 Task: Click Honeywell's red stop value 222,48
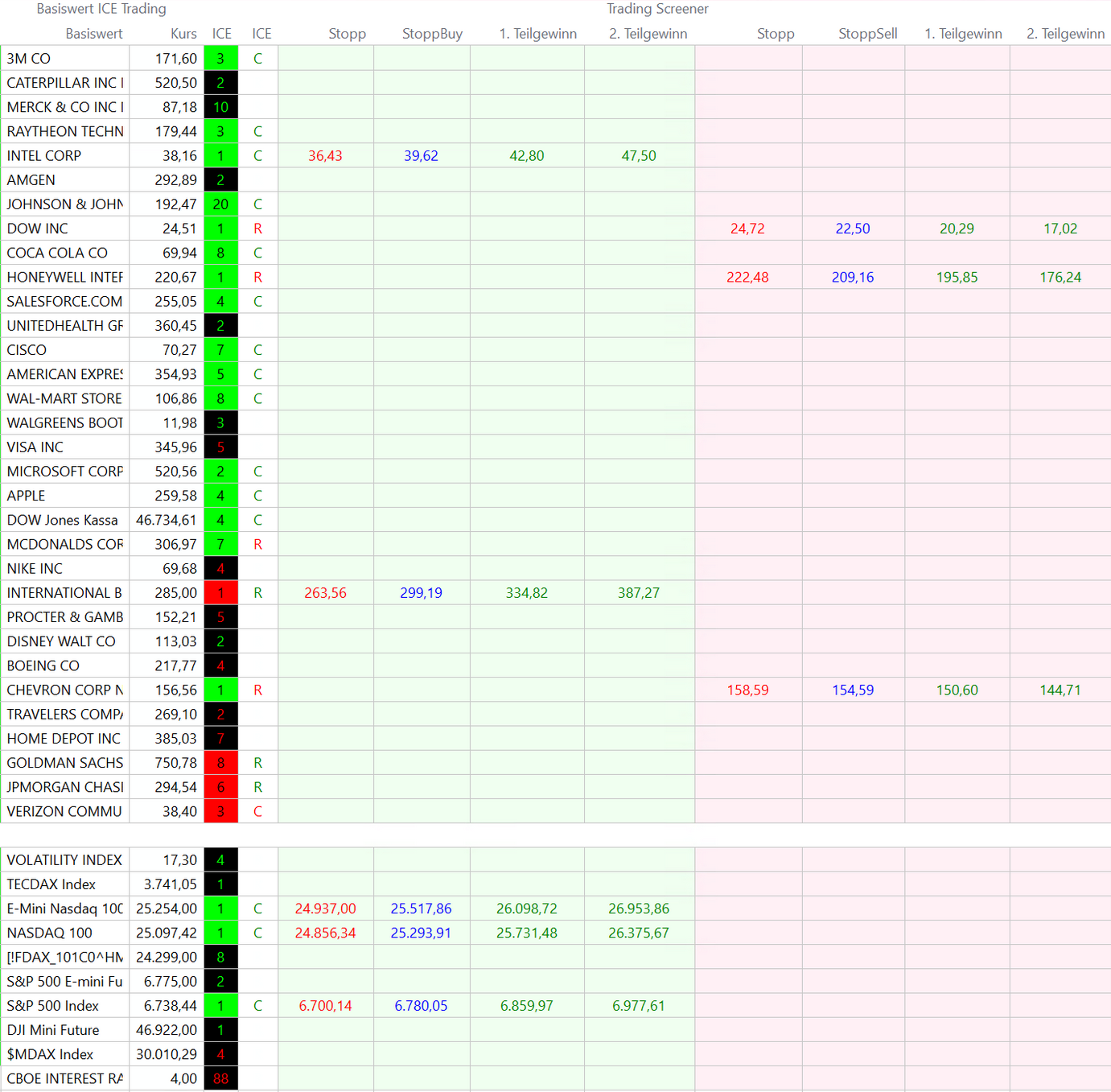click(x=747, y=278)
